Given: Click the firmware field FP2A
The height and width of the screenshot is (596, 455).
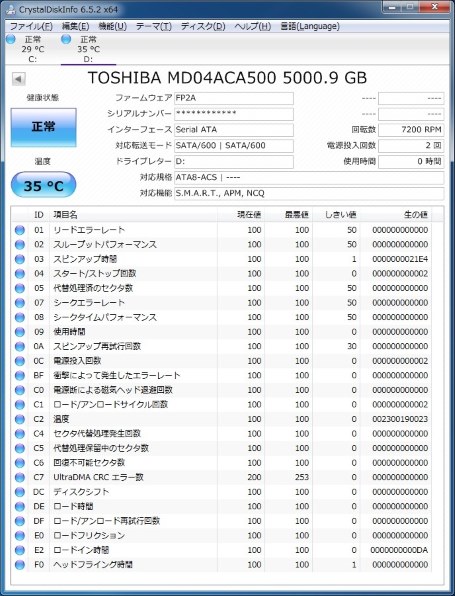Looking at the screenshot, I should click(234, 98).
